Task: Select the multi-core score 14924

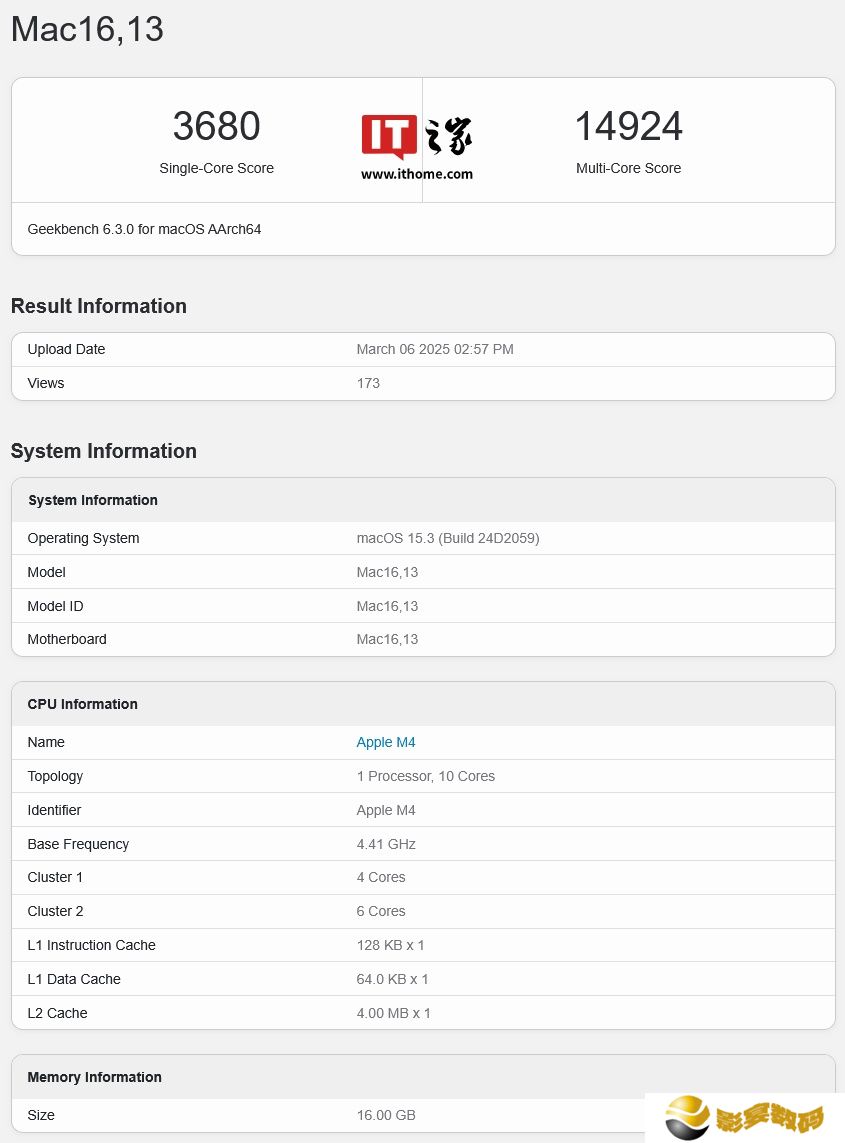Action: pyautogui.click(x=628, y=126)
